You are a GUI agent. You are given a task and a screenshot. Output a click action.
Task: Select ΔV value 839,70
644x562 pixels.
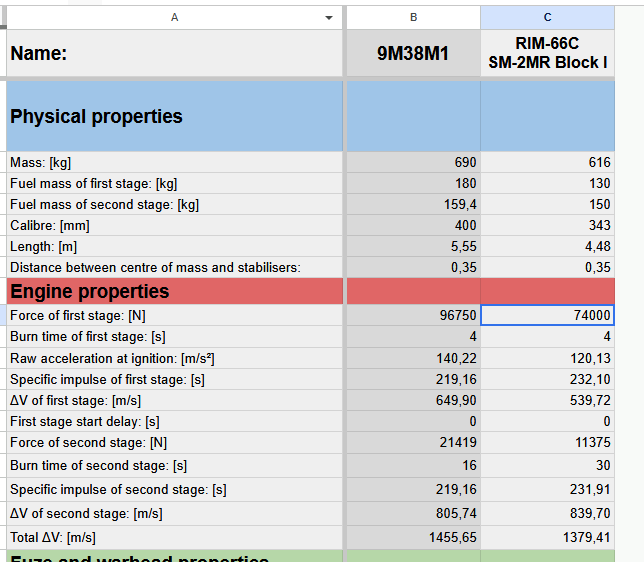pyautogui.click(x=547, y=513)
